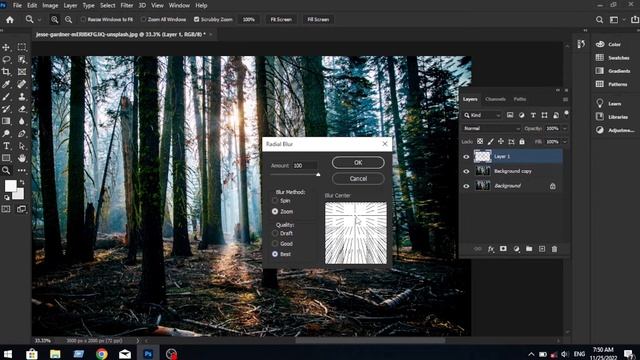Go to the Home screen icon
The image size is (640, 360).
(10, 20)
